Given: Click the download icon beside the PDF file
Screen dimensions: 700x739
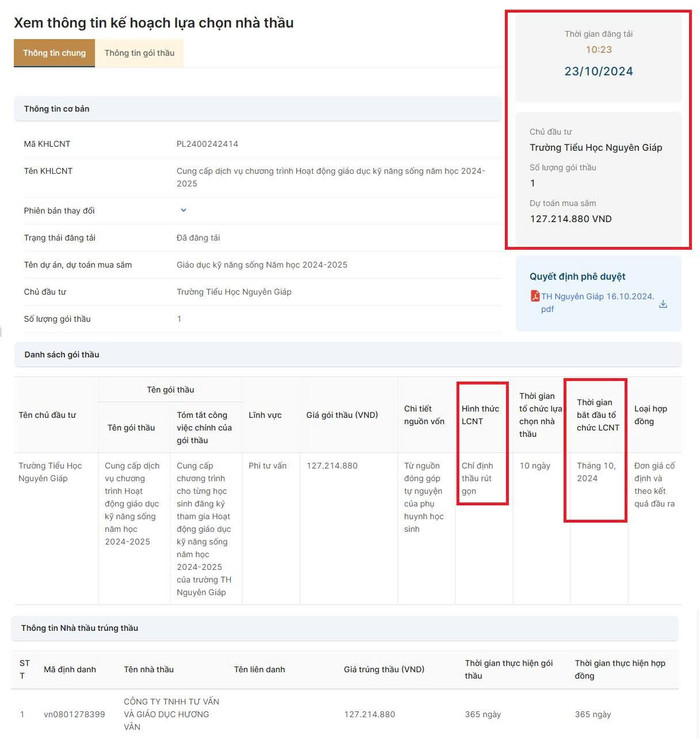Looking at the screenshot, I should point(663,304).
